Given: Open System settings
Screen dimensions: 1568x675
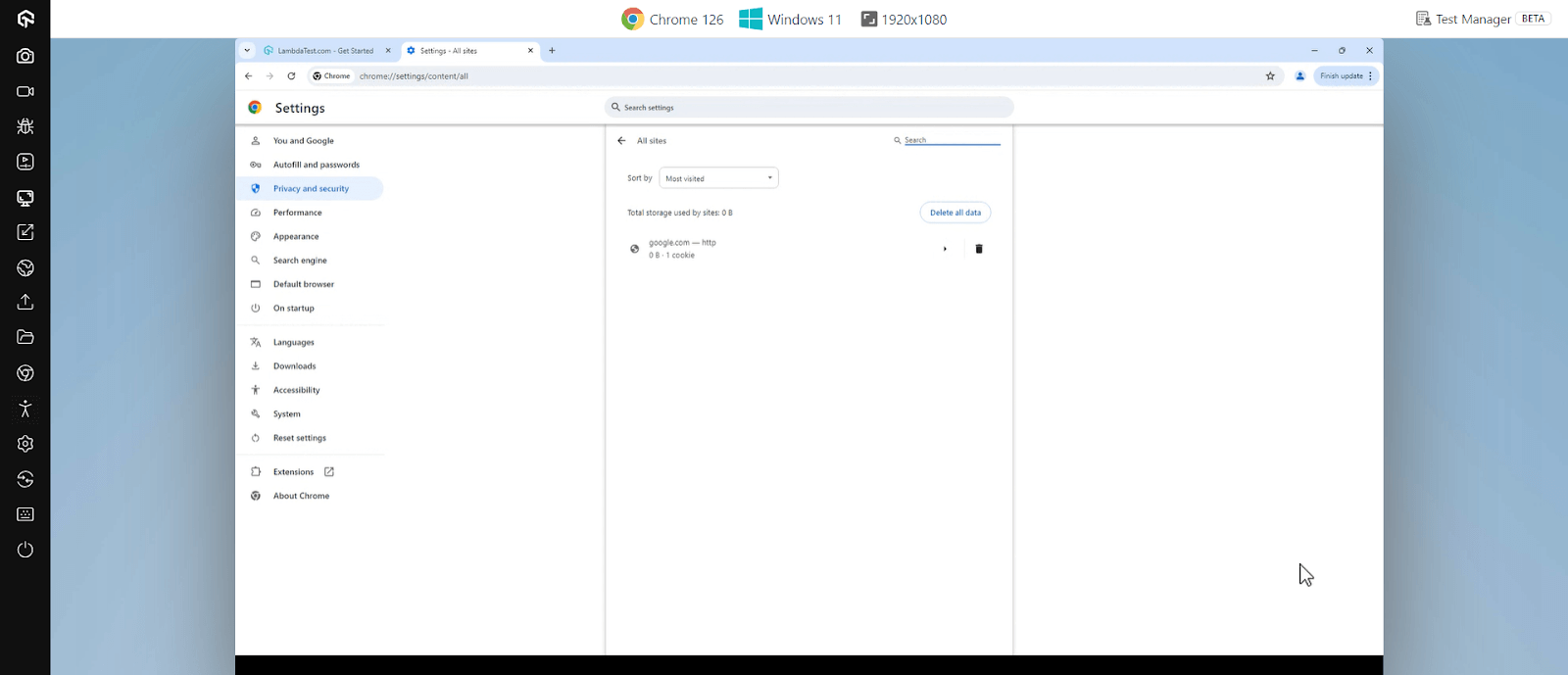Looking at the screenshot, I should [x=287, y=414].
